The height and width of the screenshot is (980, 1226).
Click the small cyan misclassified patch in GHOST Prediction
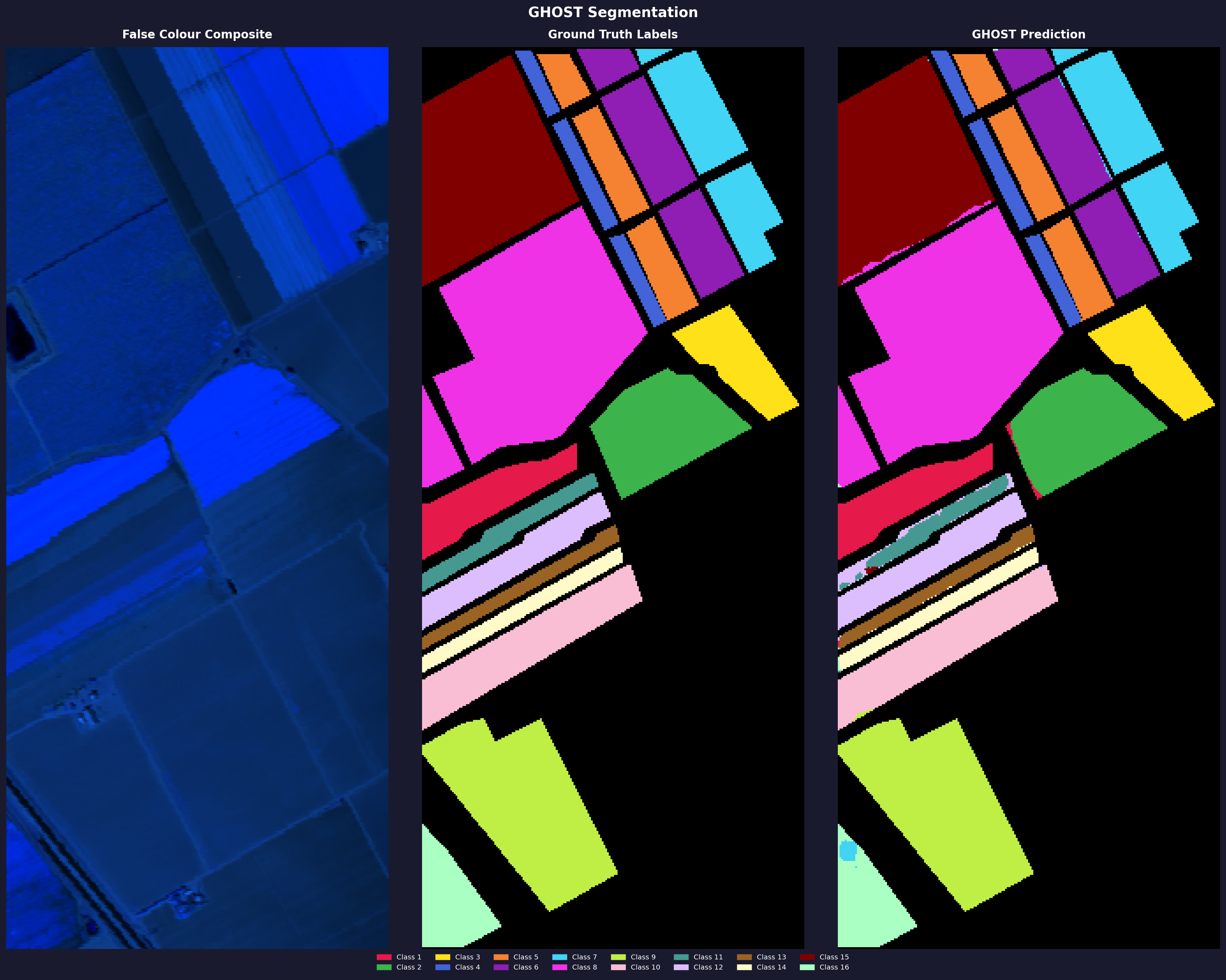848,851
